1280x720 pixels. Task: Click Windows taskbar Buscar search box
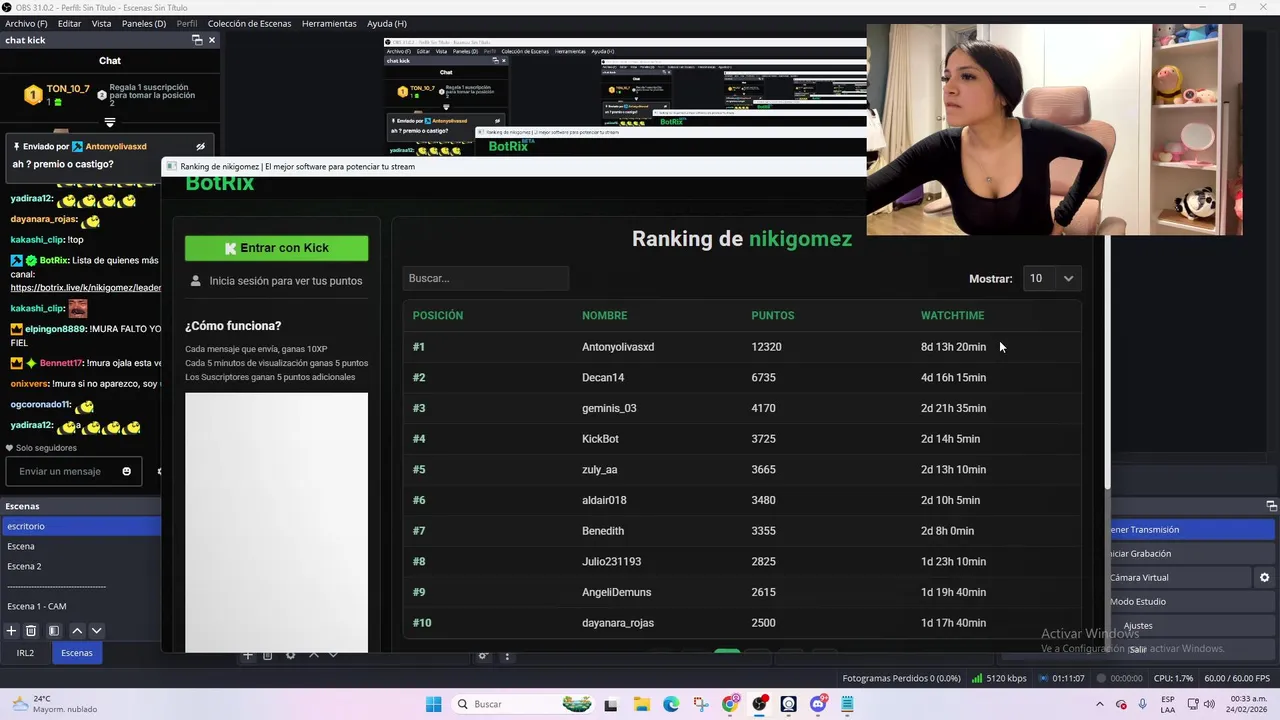[x=520, y=704]
